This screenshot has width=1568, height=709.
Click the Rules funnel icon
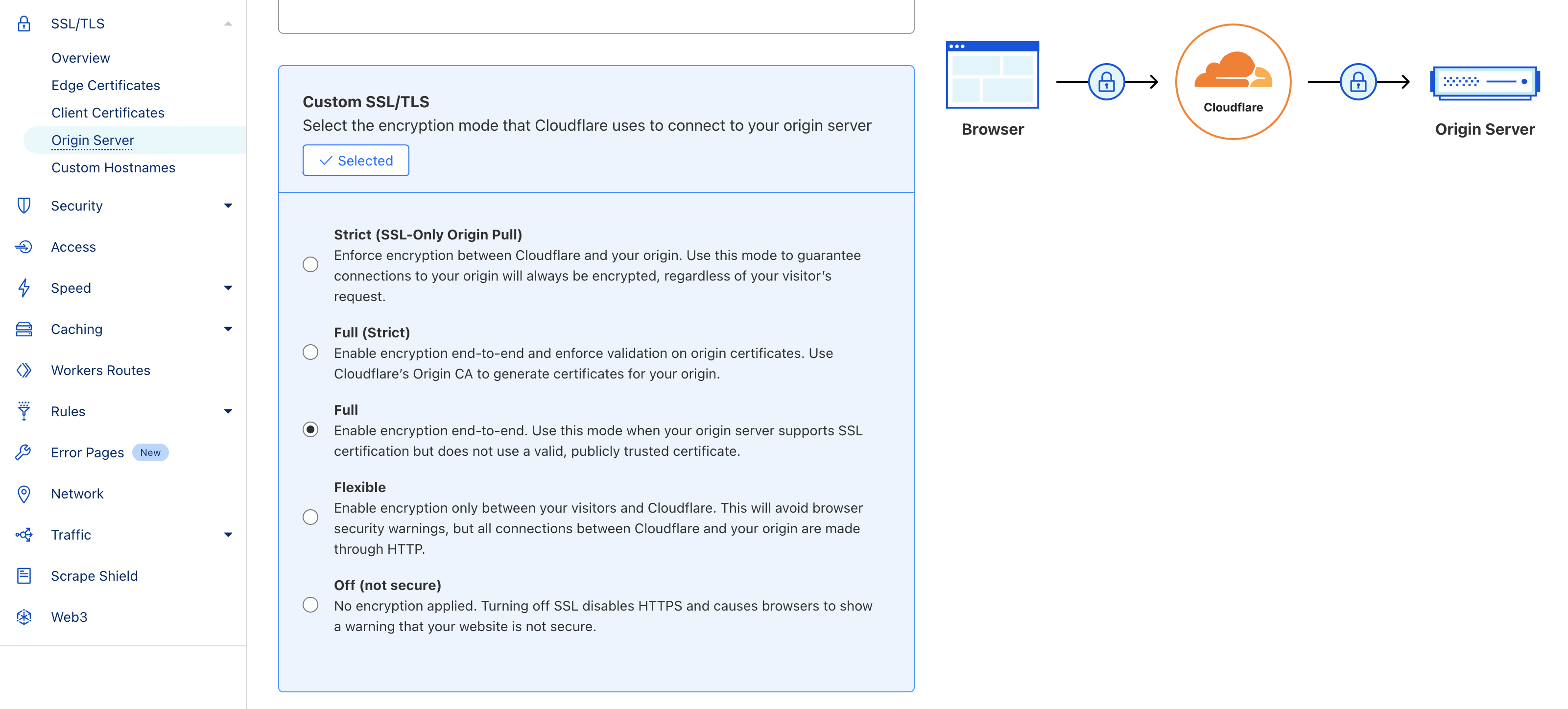(24, 411)
